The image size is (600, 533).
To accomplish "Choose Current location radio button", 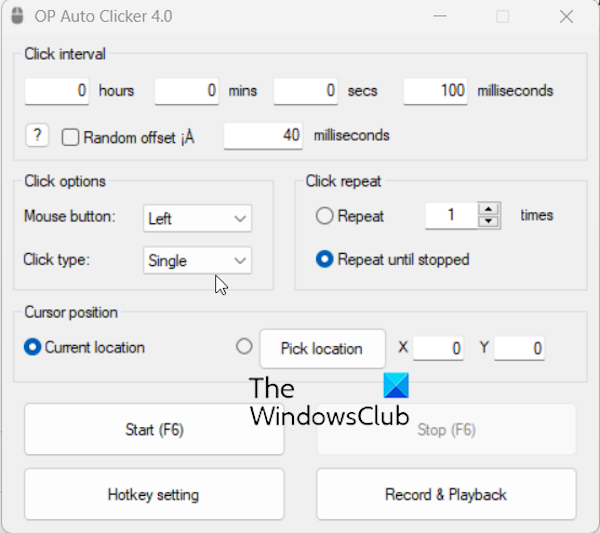I will 32,348.
